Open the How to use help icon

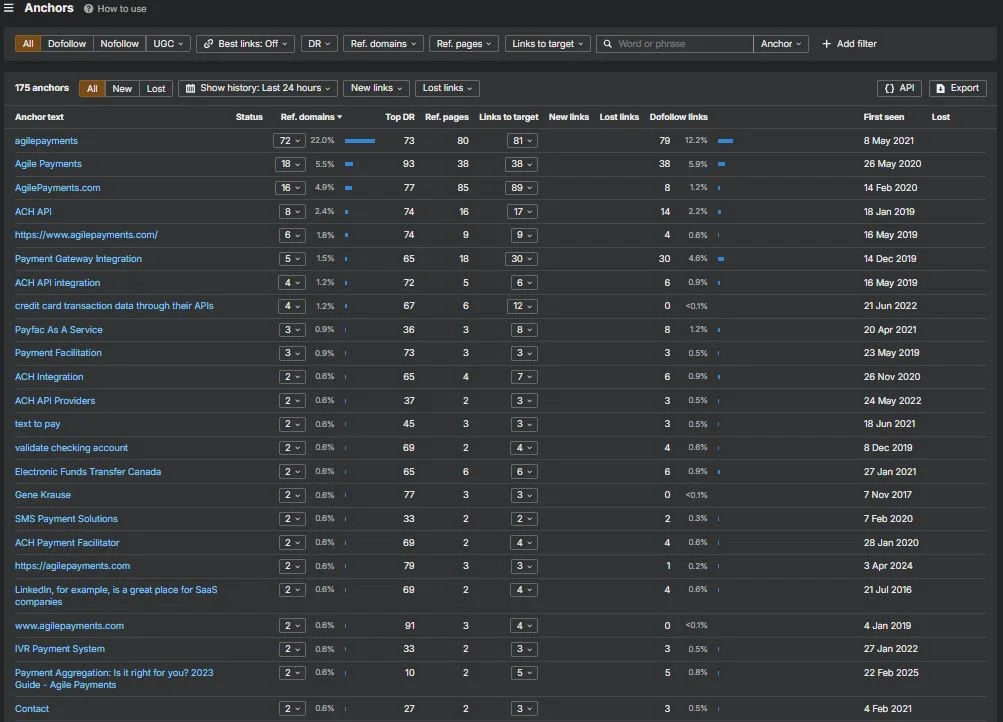pyautogui.click(x=88, y=9)
